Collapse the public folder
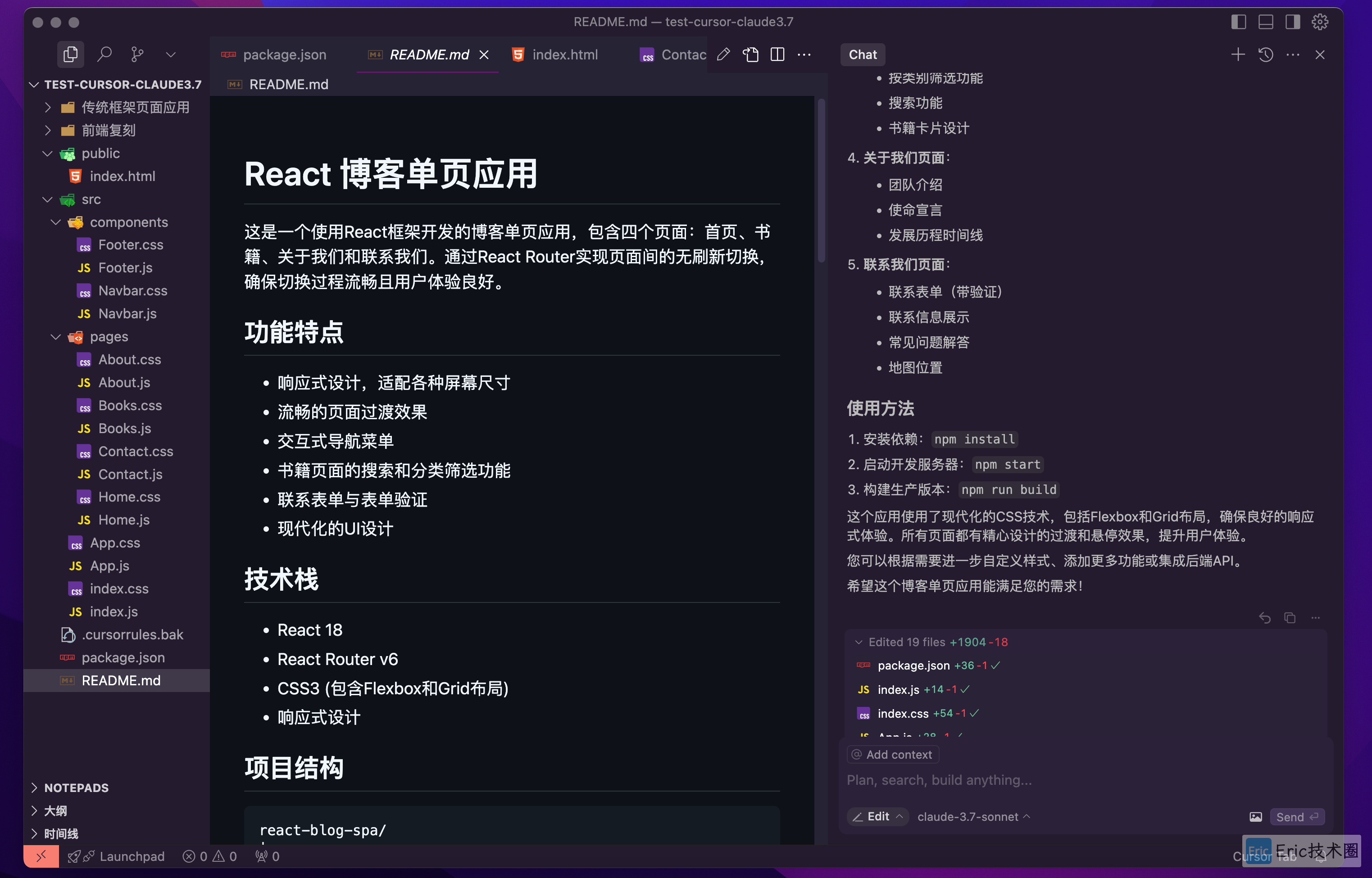1372x878 pixels. [116, 154]
